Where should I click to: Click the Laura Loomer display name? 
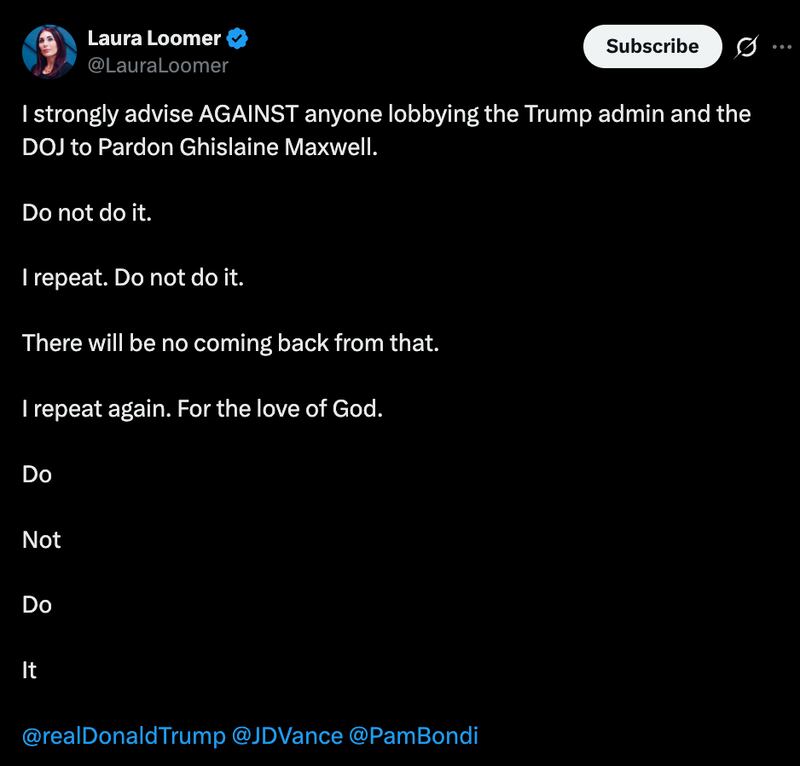156,36
